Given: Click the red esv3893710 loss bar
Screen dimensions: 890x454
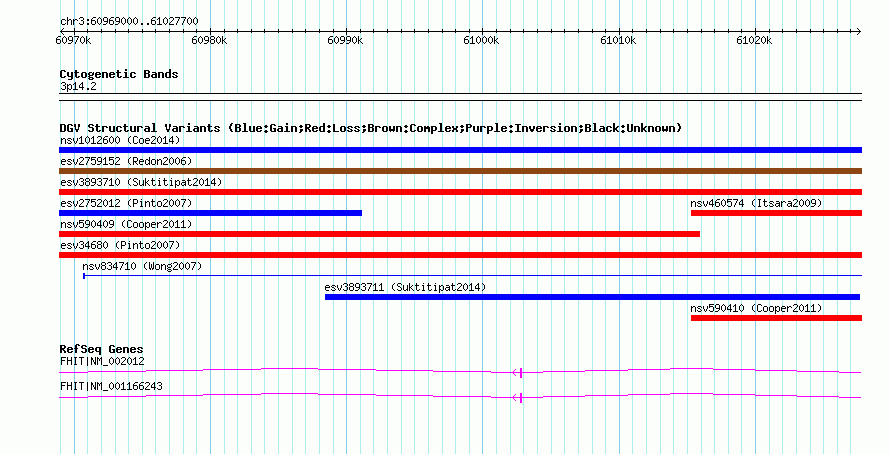Looking at the screenshot, I should click(x=460, y=192).
